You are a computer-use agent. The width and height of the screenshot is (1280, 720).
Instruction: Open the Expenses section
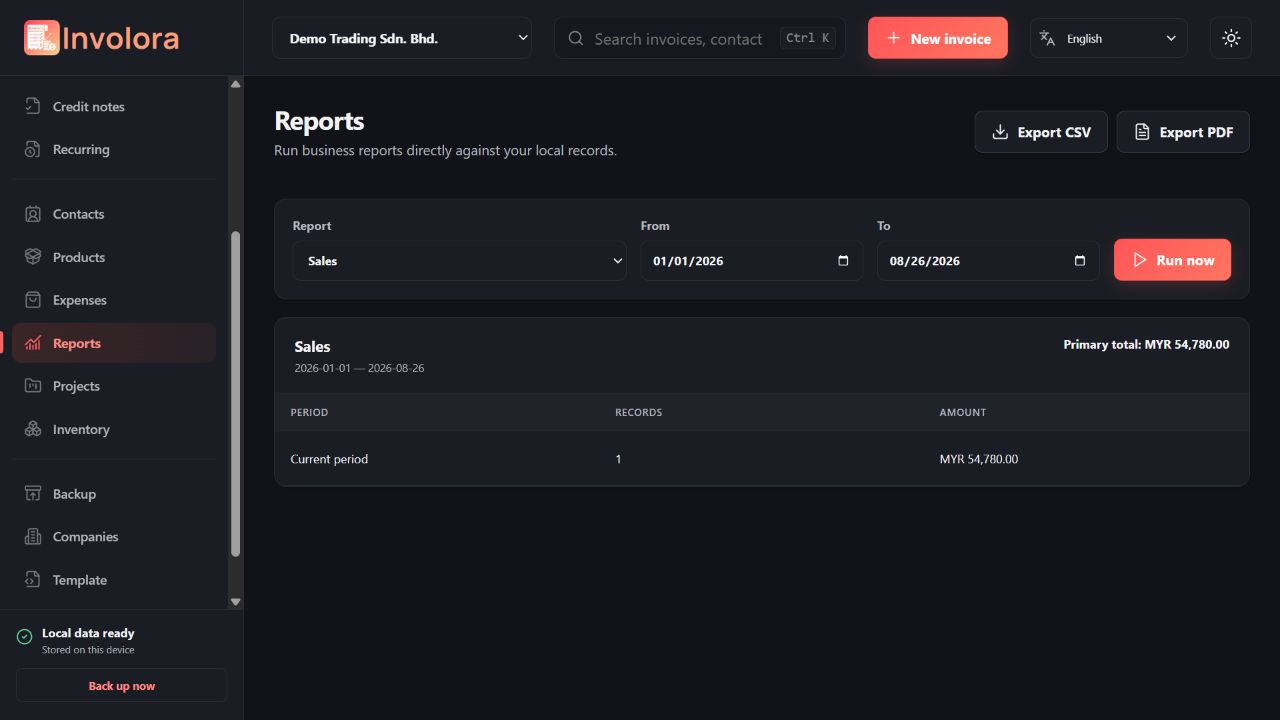pos(114,300)
